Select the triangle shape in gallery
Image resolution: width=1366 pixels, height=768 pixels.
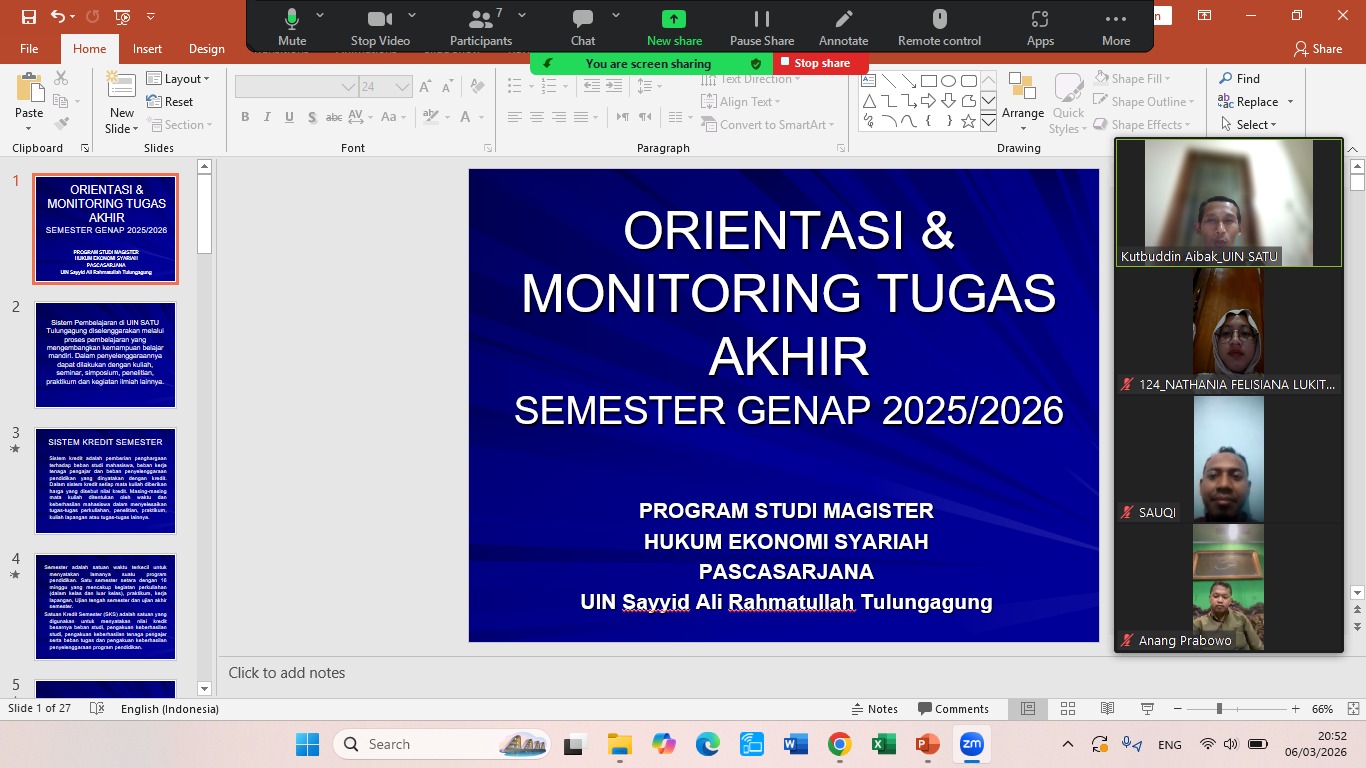click(870, 101)
